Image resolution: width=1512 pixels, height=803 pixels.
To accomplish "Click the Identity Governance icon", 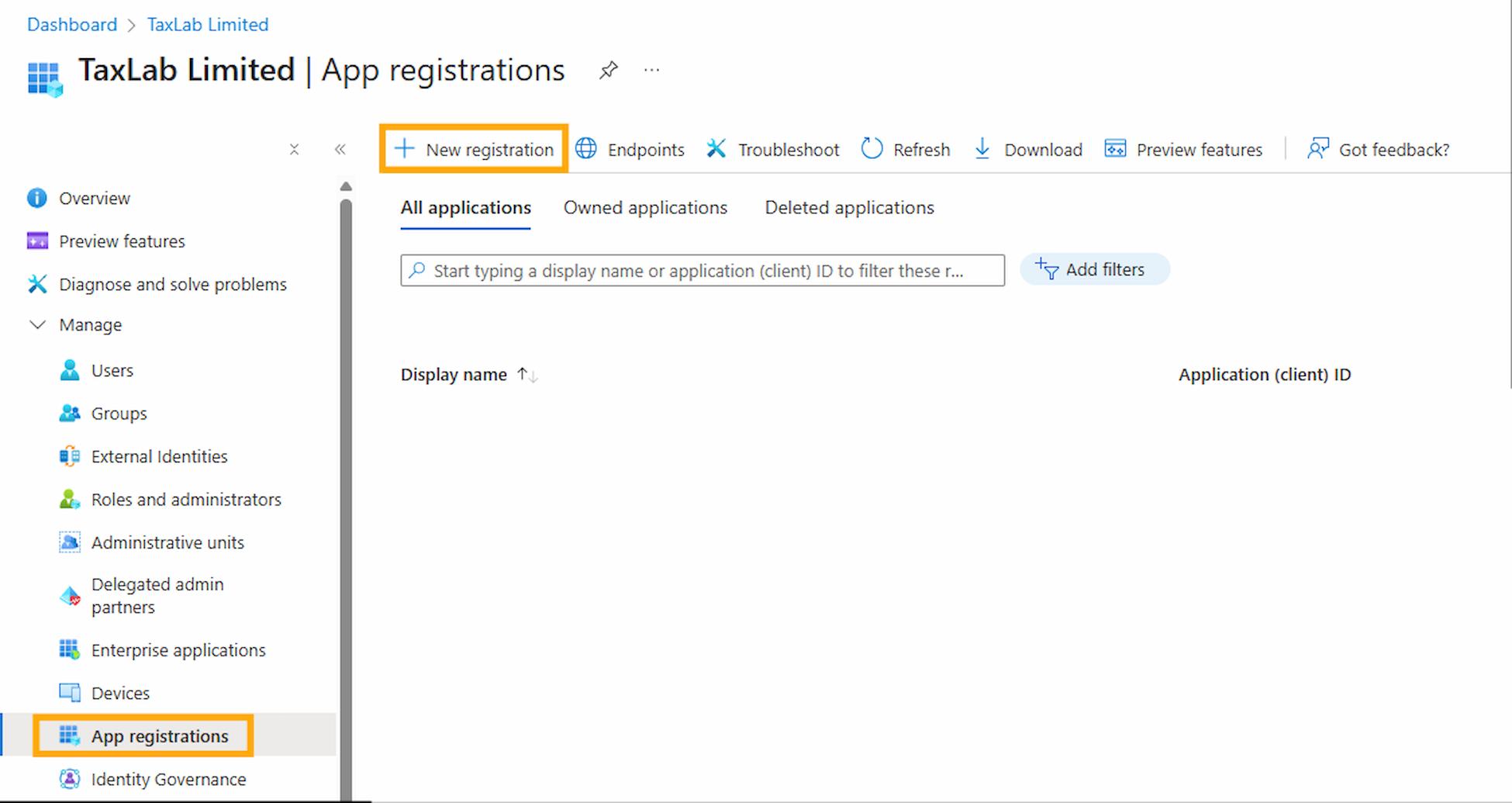I will [x=70, y=779].
